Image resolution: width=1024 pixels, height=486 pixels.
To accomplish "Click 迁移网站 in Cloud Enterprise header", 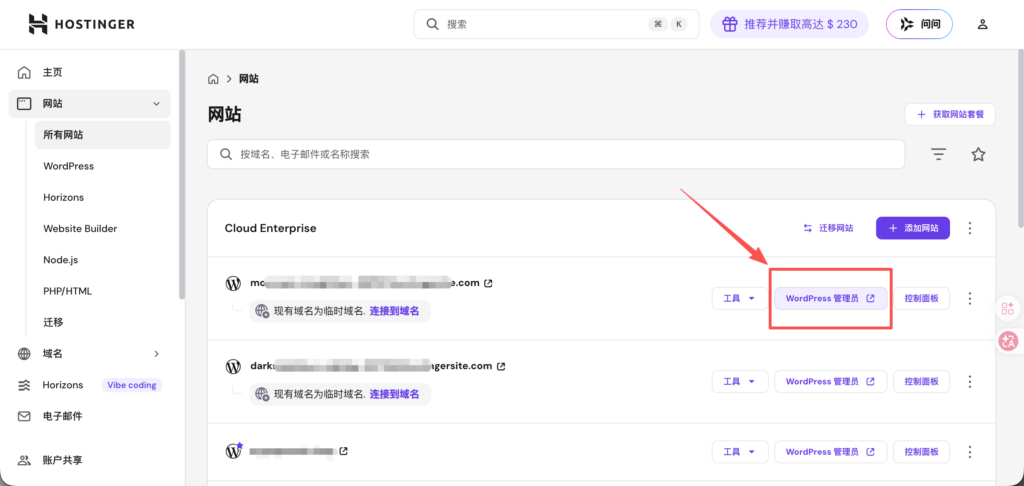I will pyautogui.click(x=828, y=228).
